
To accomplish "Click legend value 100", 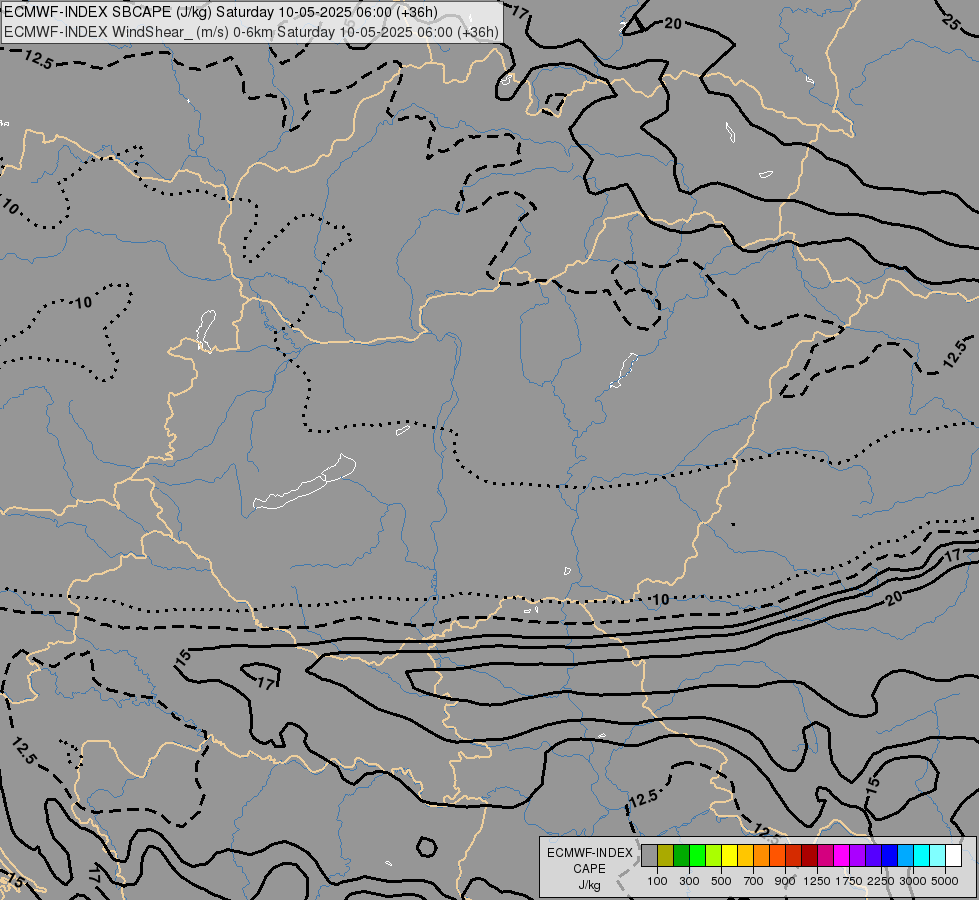I will tap(657, 881).
